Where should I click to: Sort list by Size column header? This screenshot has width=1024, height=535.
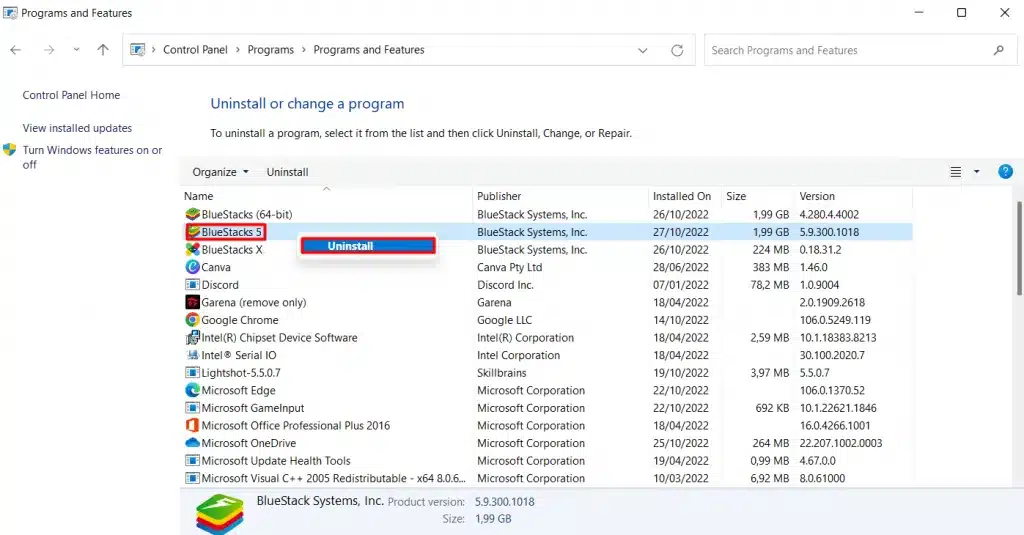[758, 196]
